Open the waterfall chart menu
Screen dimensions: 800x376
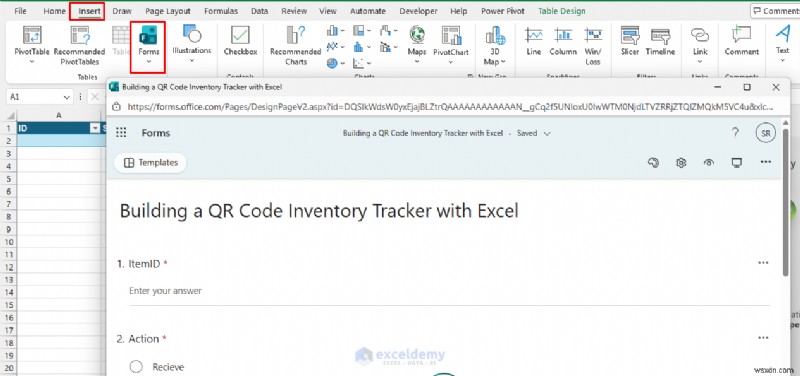(x=389, y=31)
